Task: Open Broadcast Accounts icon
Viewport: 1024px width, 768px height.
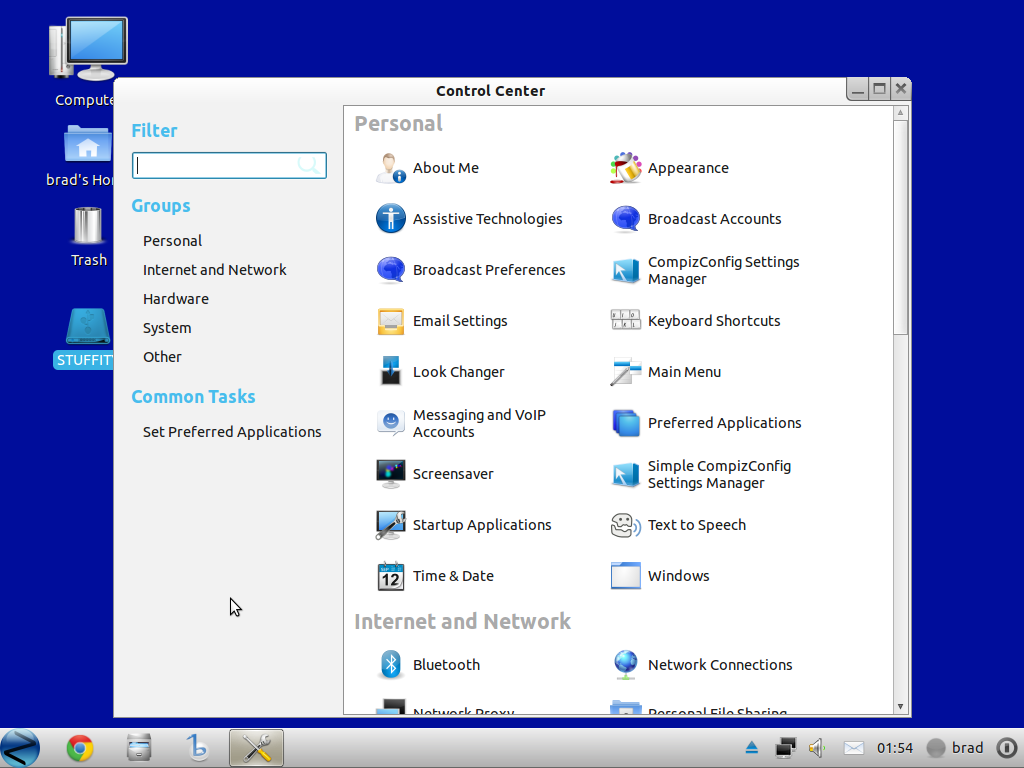Action: tap(626, 219)
